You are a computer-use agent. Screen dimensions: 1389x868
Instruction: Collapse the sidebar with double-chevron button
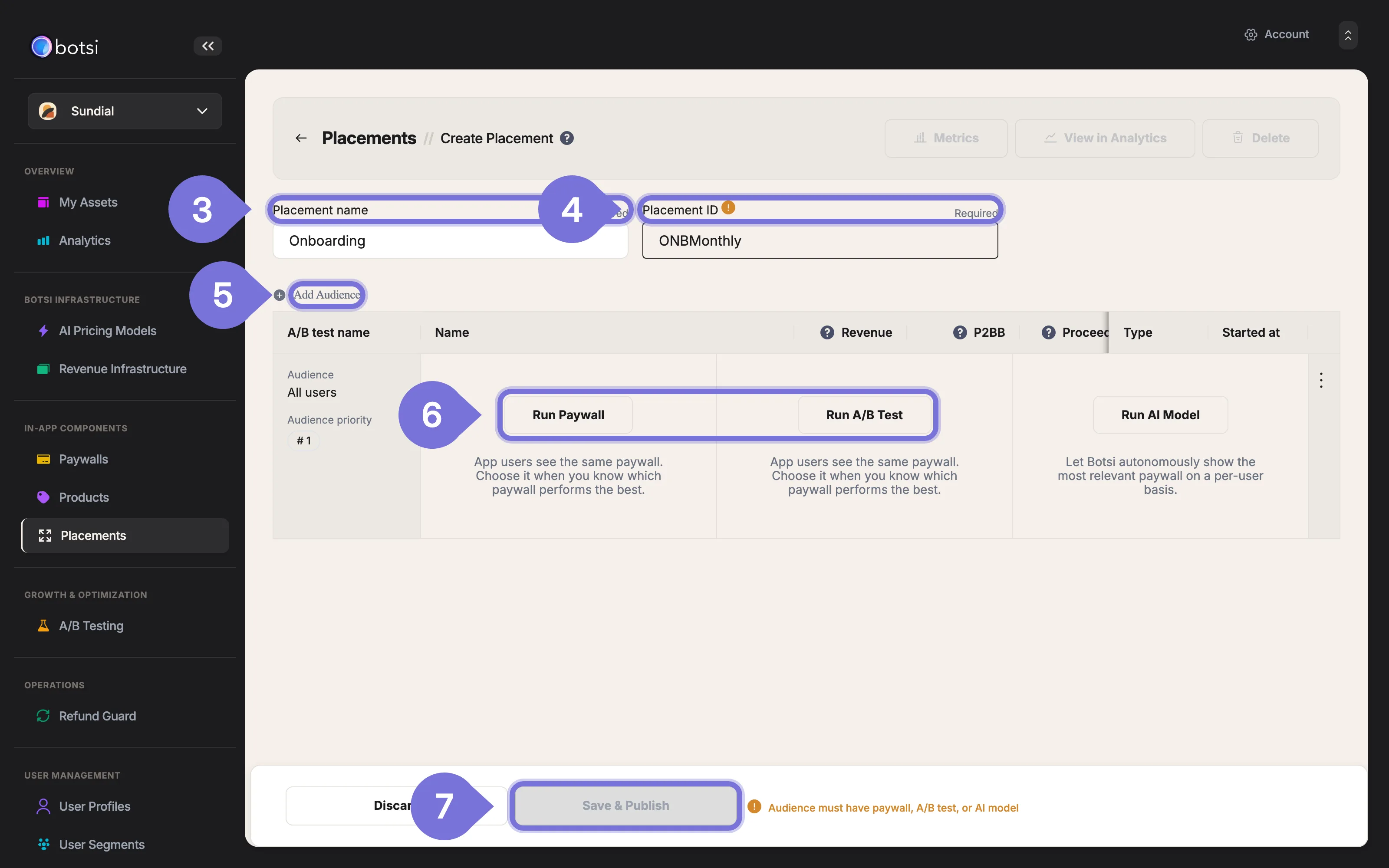[208, 46]
